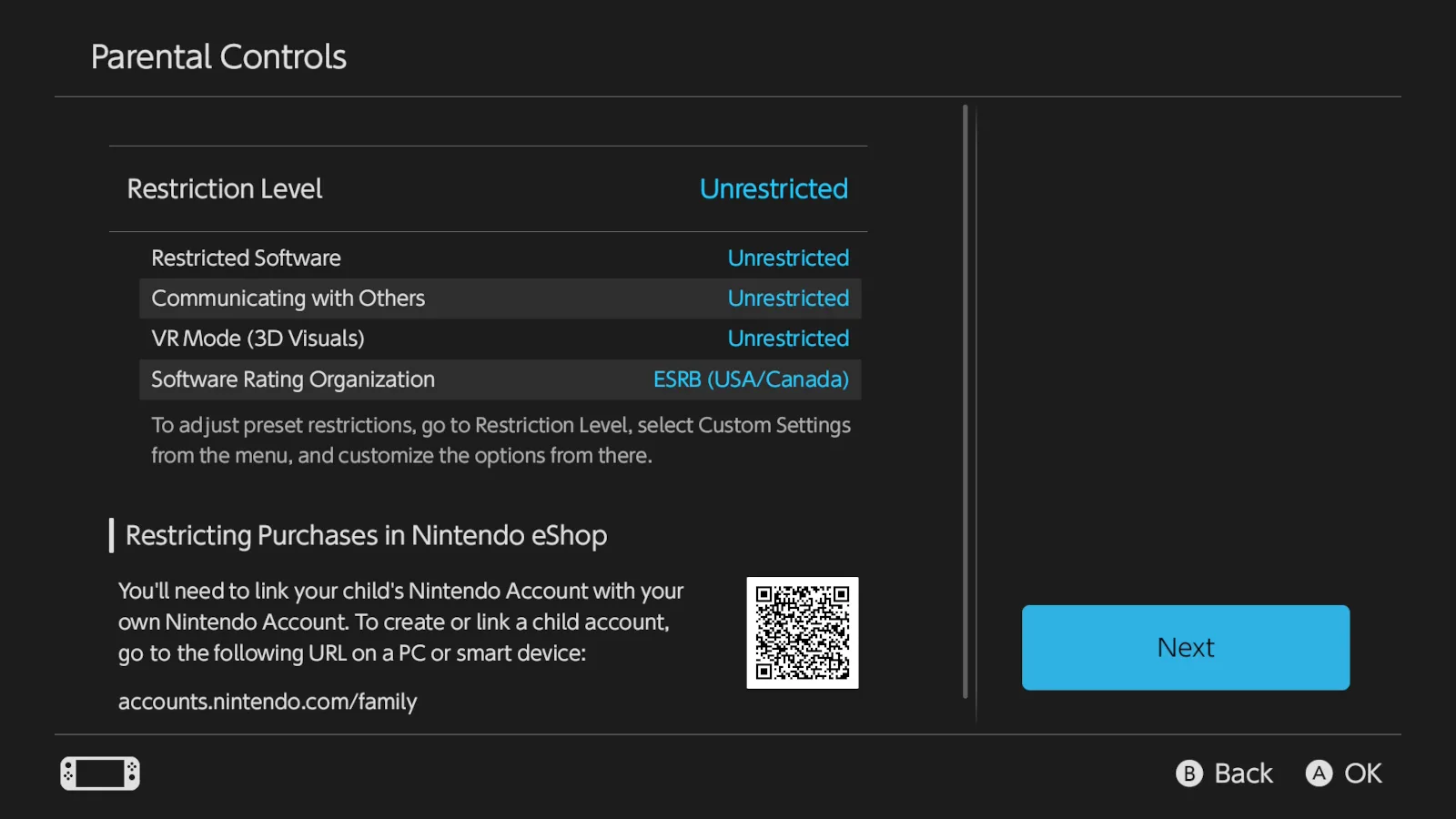The width and height of the screenshot is (1456, 819).
Task: Click the Unrestricted value for VR Mode
Action: click(x=788, y=339)
